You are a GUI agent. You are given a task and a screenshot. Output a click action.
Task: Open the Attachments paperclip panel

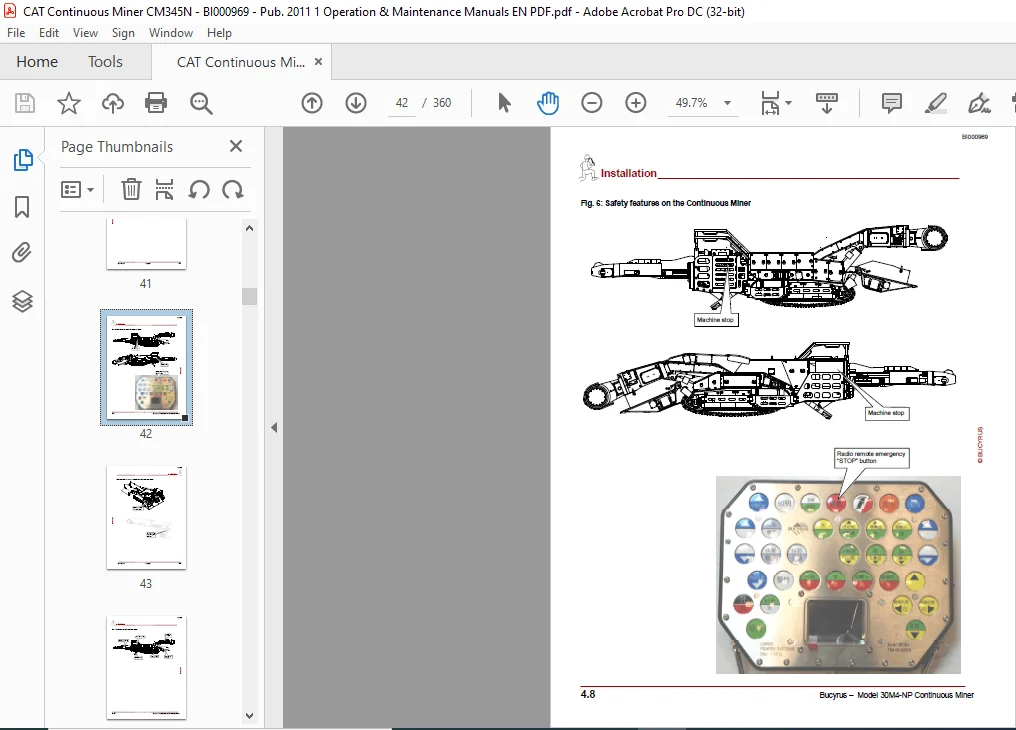(x=22, y=253)
